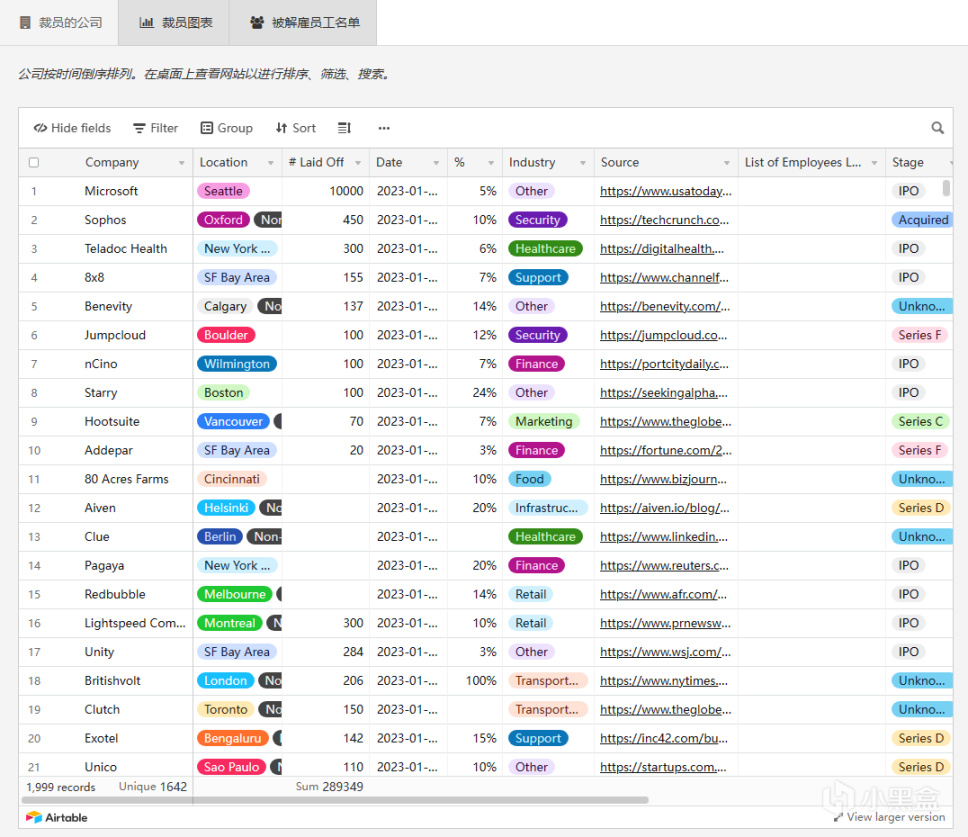Screen dimensions: 968x837
Task: Select the Microsoft company cell
Action: click(x=111, y=191)
